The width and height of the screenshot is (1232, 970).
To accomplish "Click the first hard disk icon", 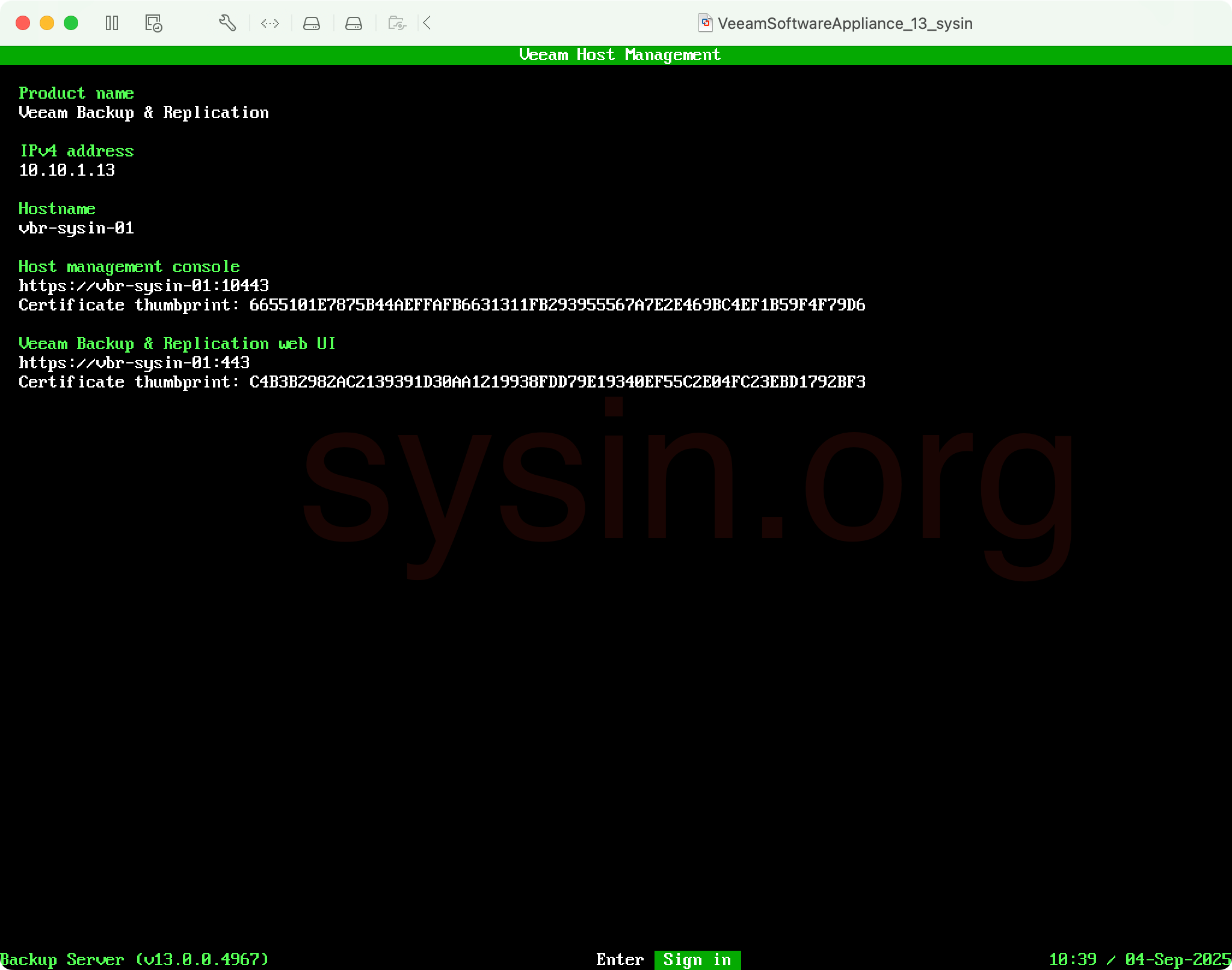I will [312, 23].
